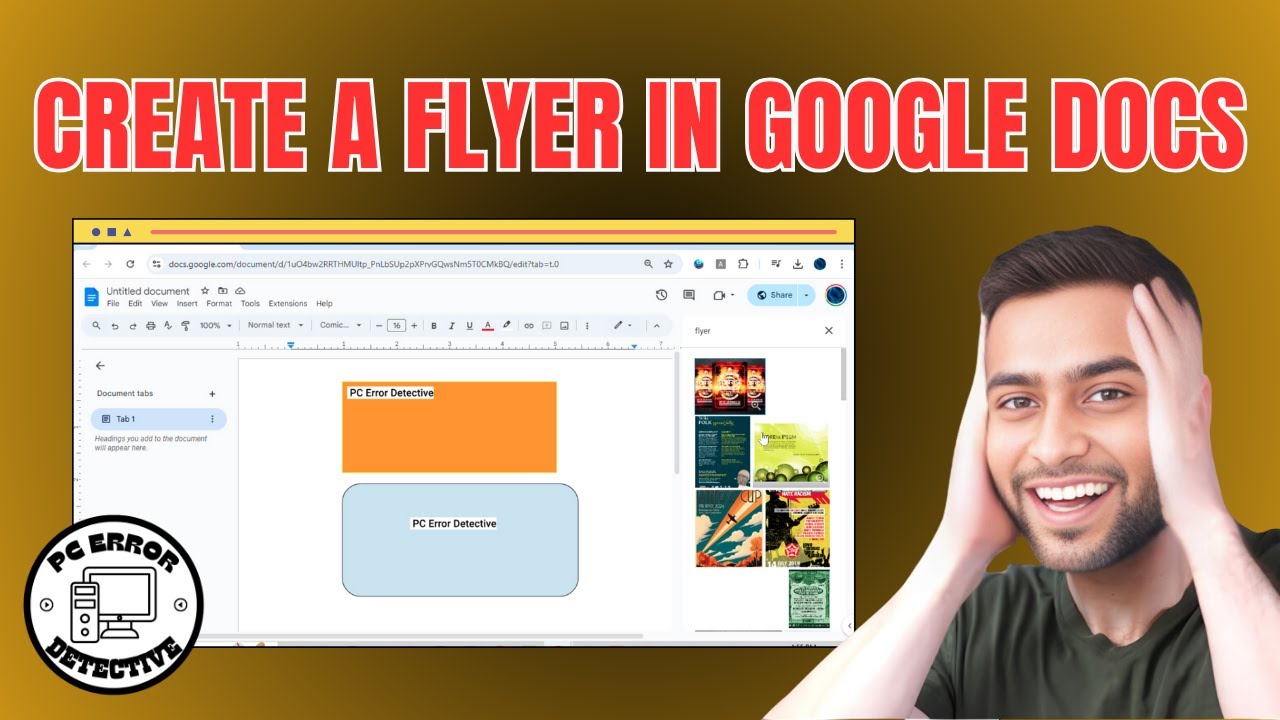The height and width of the screenshot is (720, 1280).
Task: Select the orange rectangle shape
Action: (x=449, y=427)
